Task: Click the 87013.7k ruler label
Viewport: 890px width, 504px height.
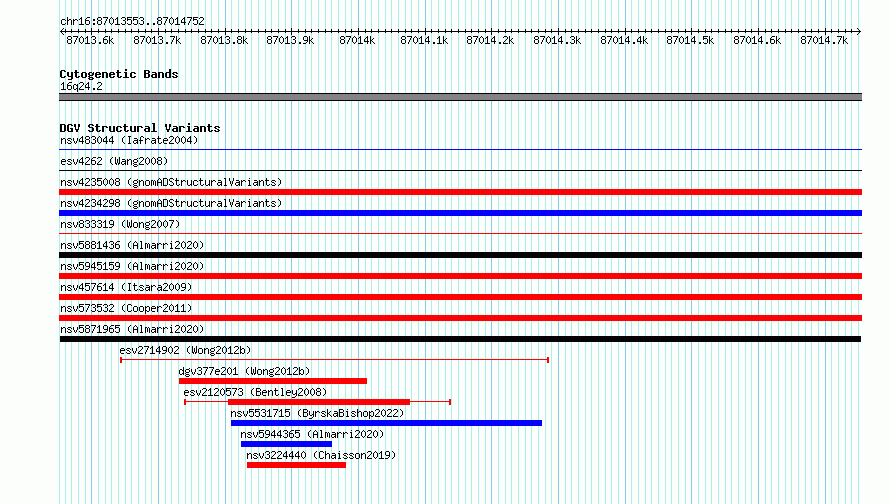Action: pyautogui.click(x=157, y=40)
